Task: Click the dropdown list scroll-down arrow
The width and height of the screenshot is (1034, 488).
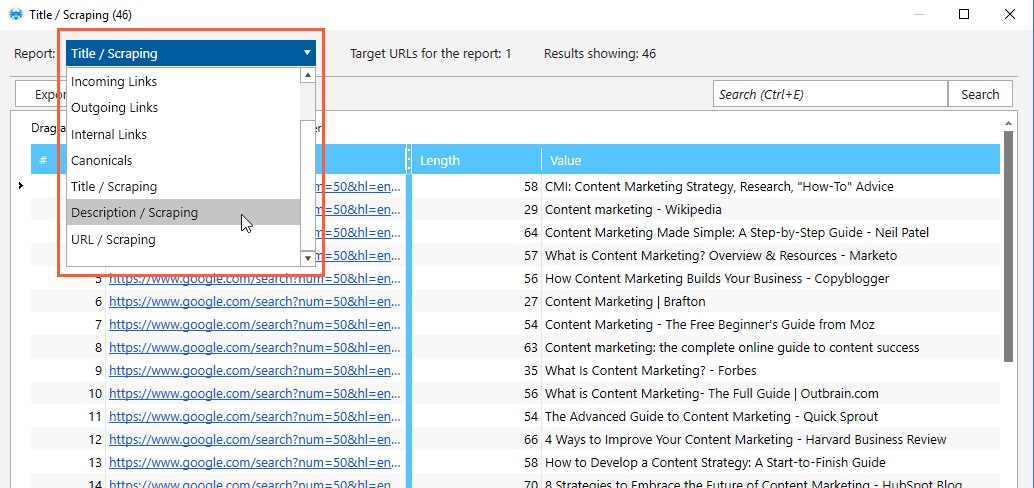Action: coord(308,259)
